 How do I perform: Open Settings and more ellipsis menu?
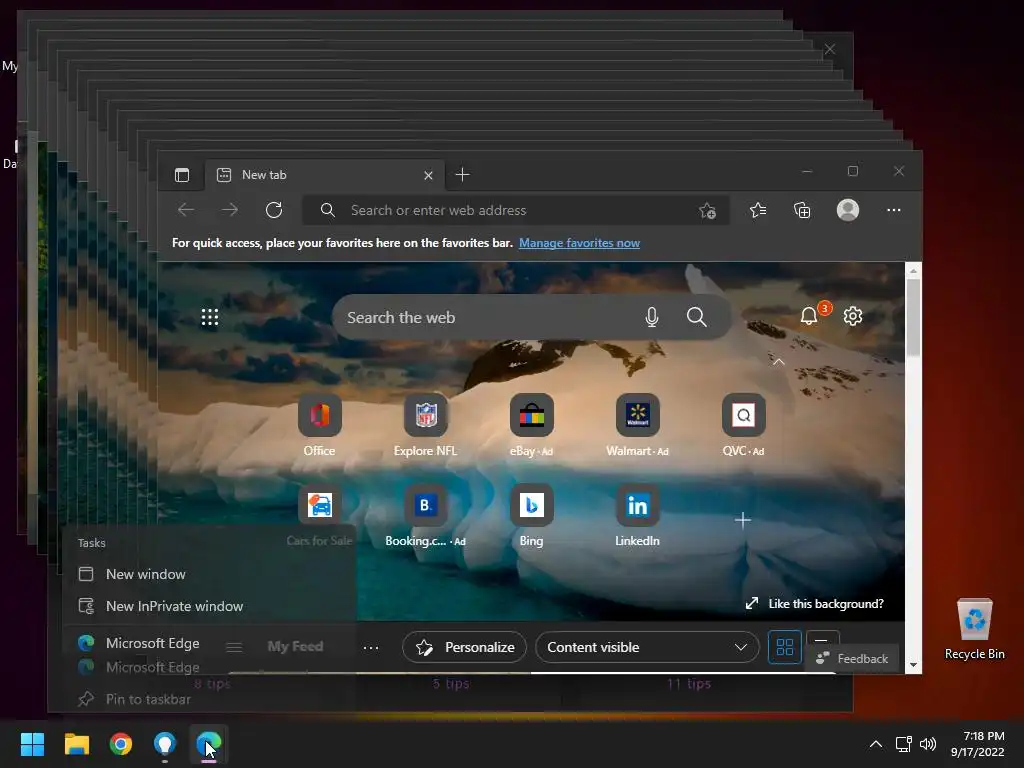[x=893, y=210]
